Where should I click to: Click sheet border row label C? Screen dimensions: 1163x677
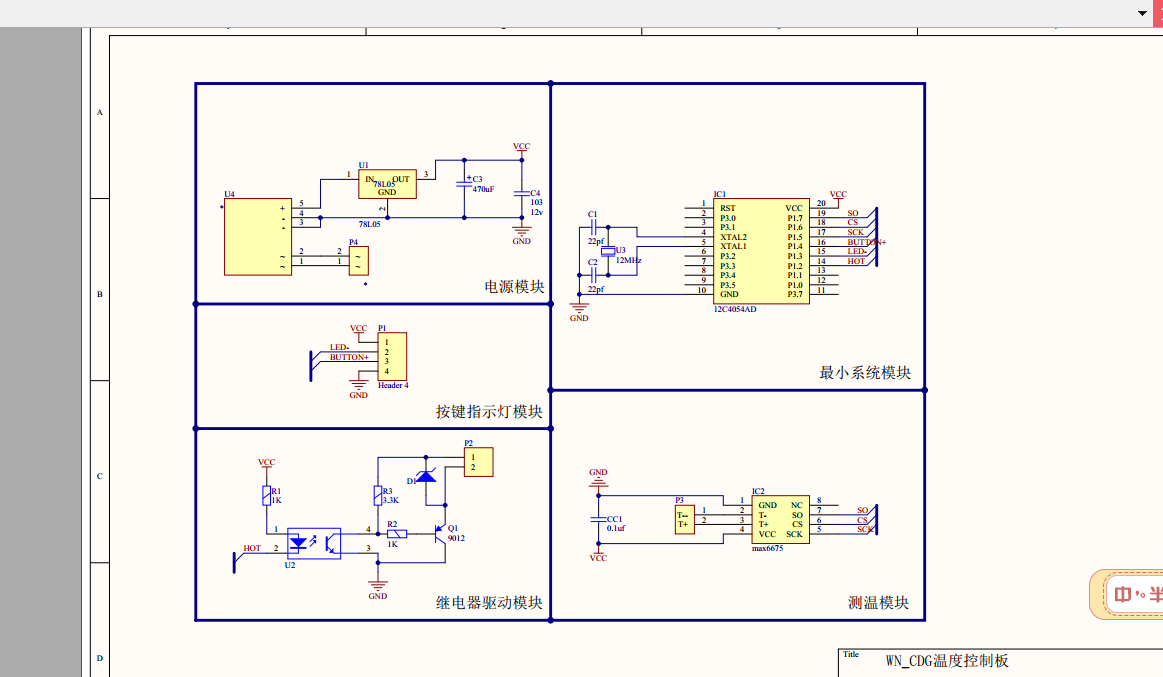coord(100,476)
